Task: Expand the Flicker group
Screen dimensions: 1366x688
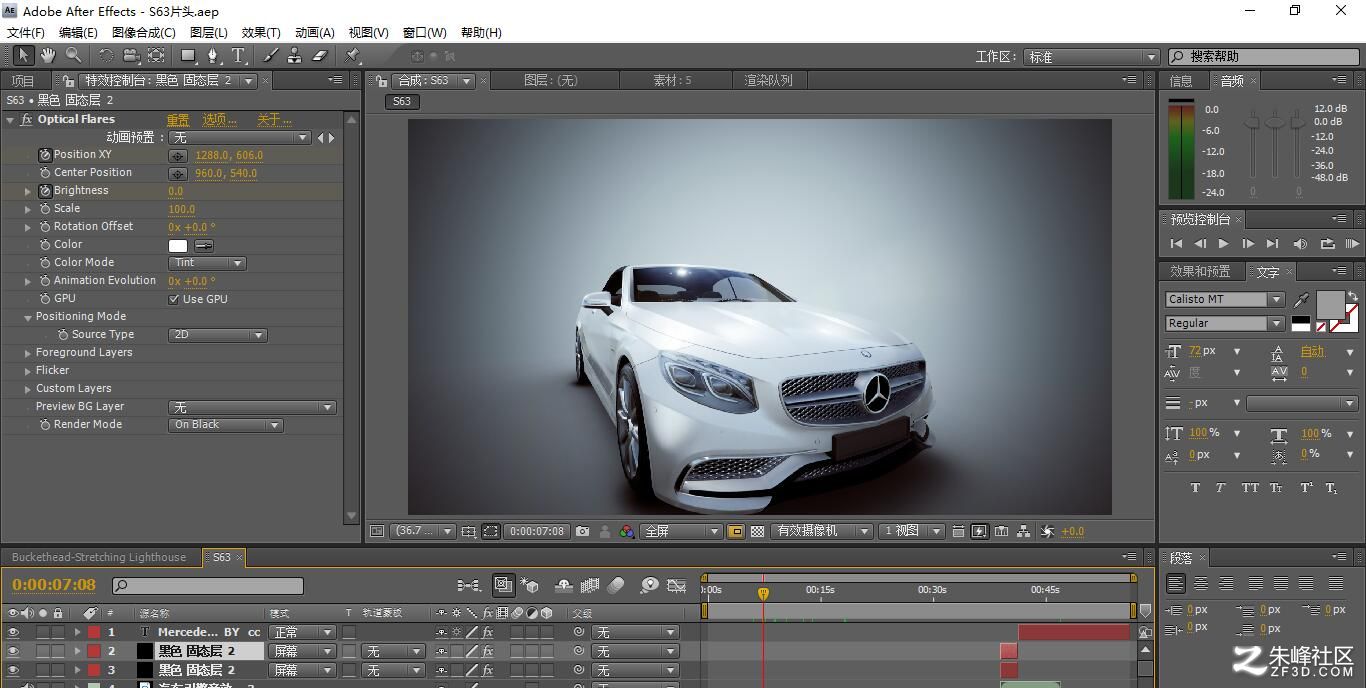Action: [28, 371]
